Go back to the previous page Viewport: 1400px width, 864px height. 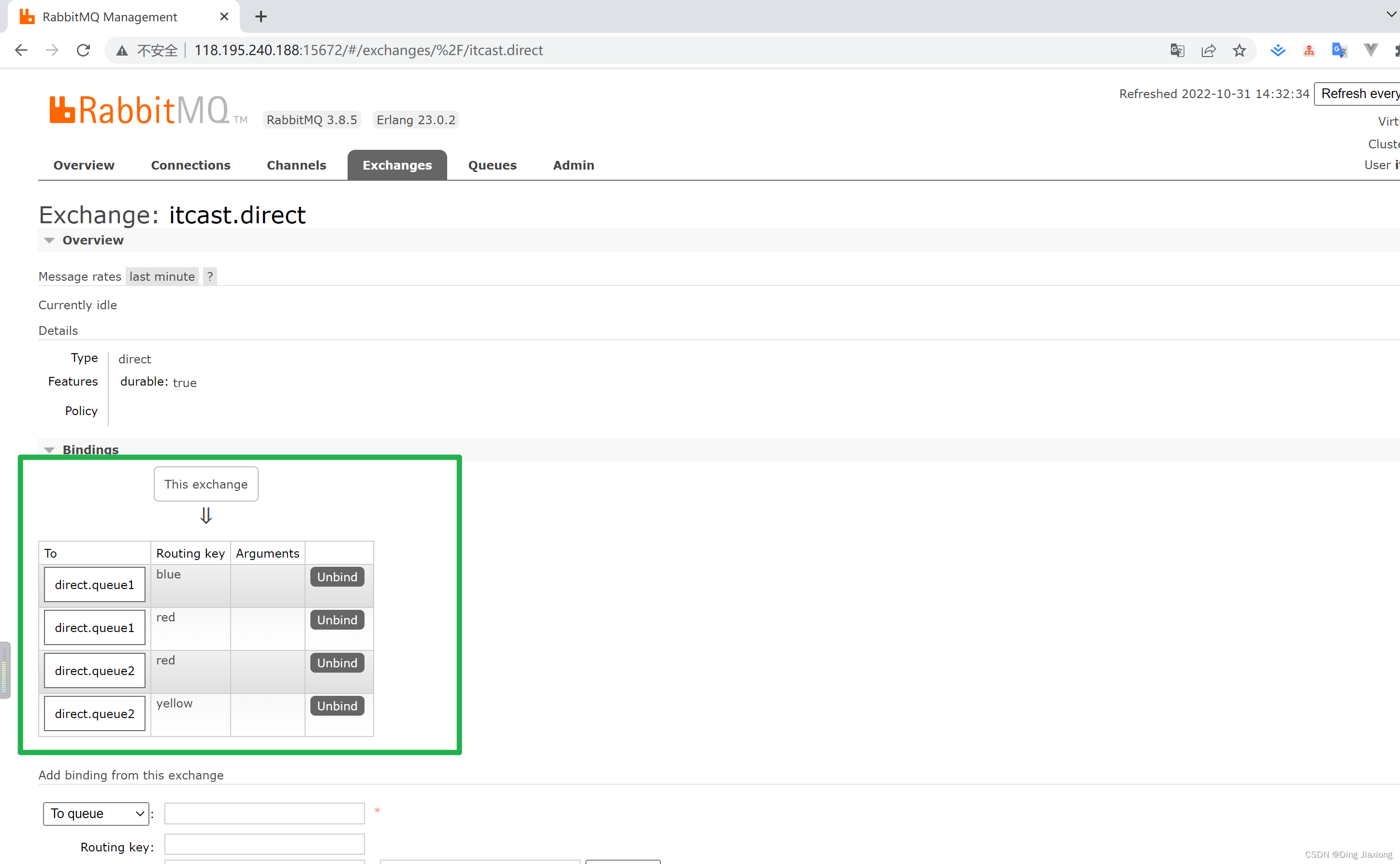[21, 50]
